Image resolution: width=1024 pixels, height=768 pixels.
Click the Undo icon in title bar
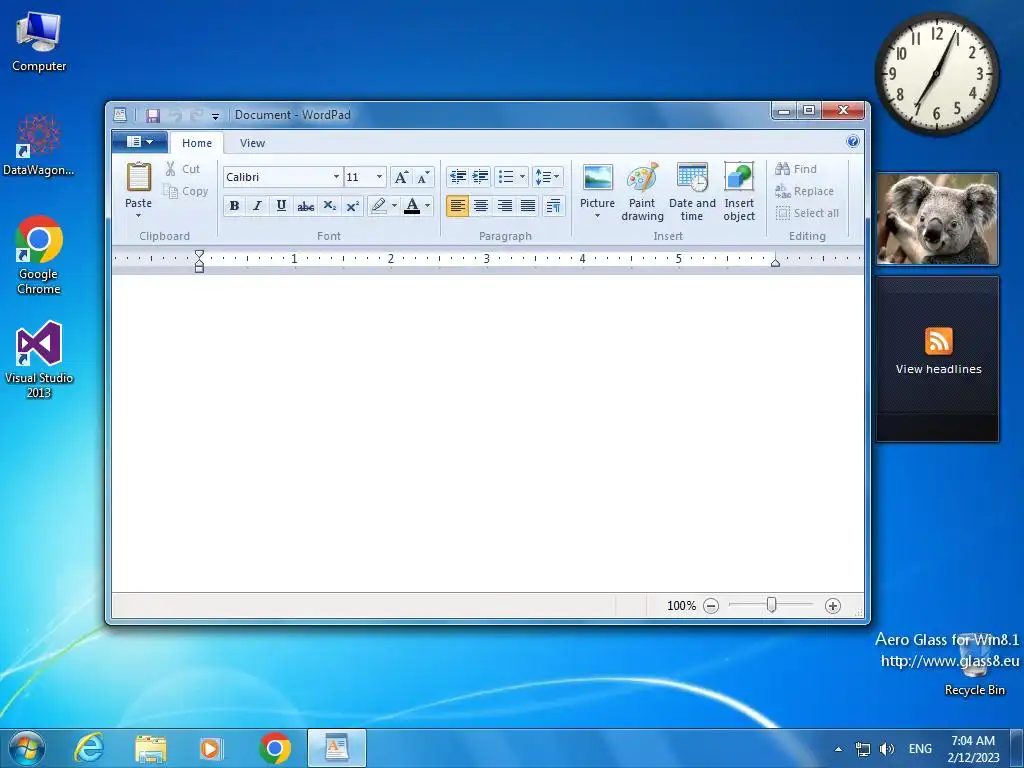(175, 116)
